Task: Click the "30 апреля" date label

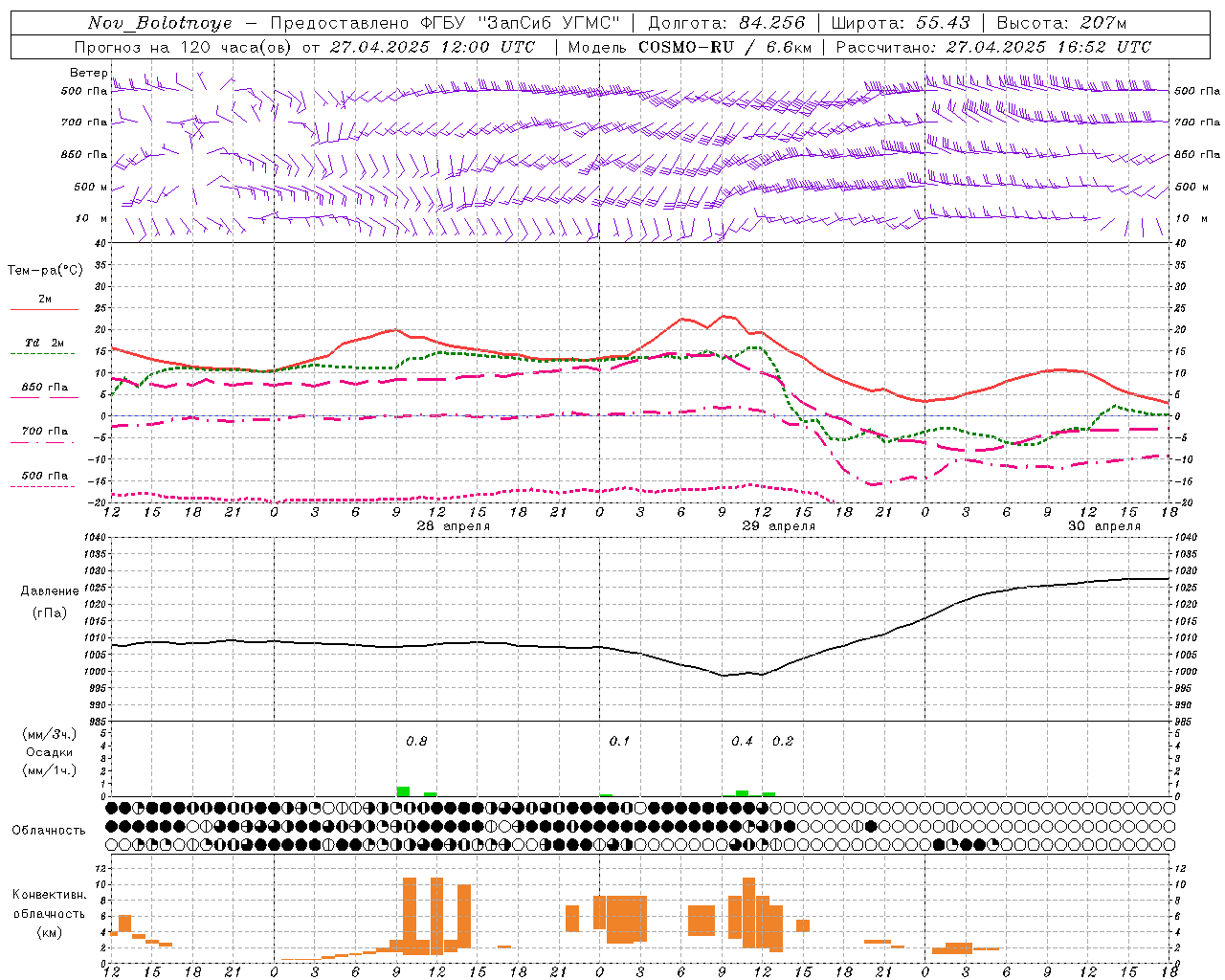Action: 1104,526
